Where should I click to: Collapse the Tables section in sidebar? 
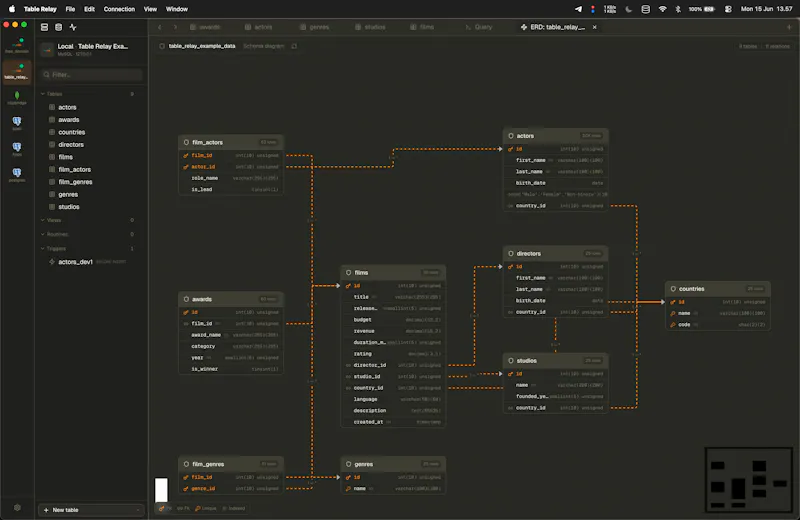point(43,94)
